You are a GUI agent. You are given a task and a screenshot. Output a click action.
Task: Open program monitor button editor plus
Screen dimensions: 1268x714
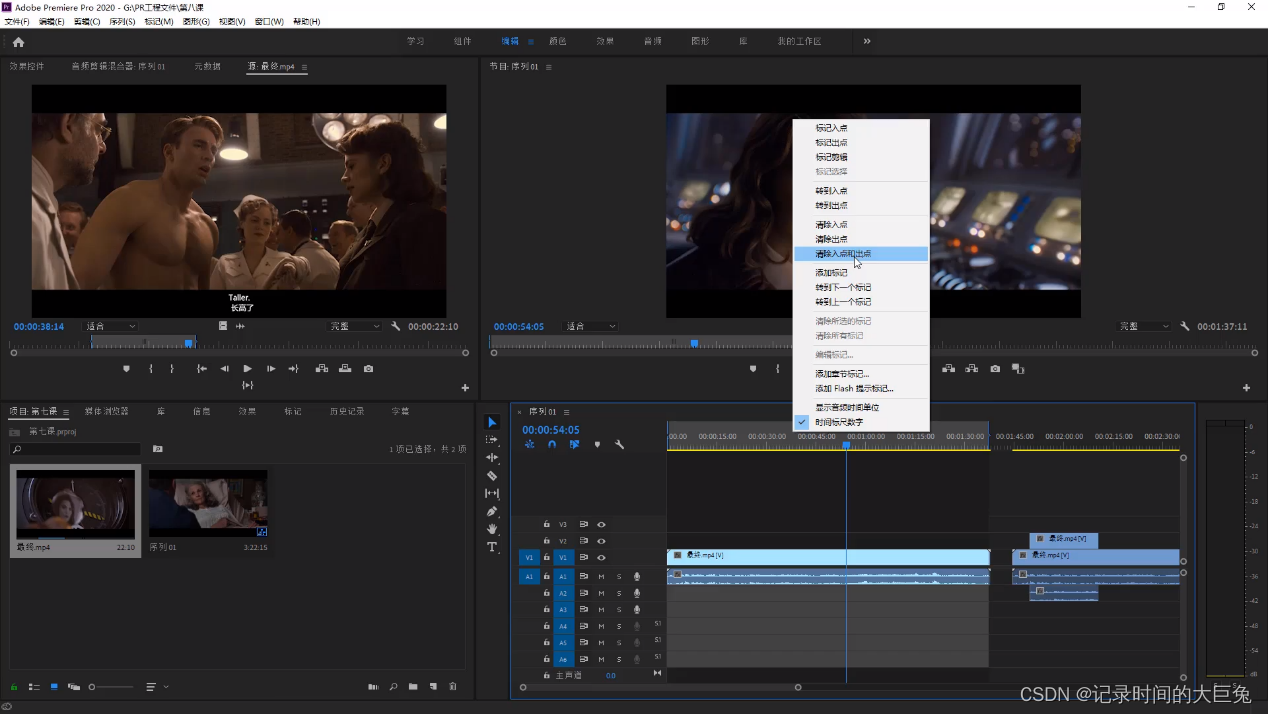tap(1246, 388)
